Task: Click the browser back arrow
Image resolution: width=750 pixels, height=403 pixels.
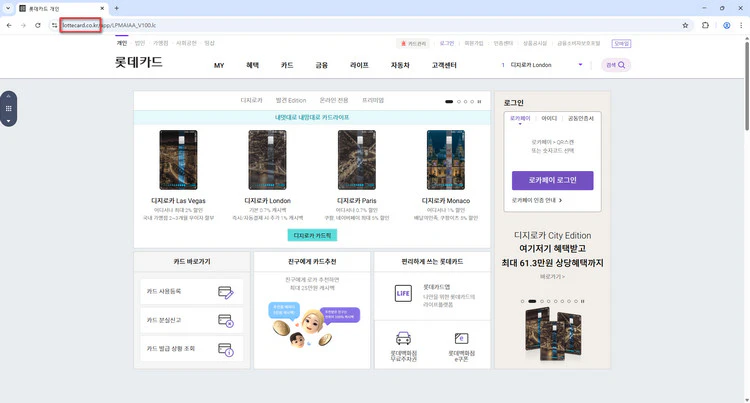Action: [x=9, y=25]
